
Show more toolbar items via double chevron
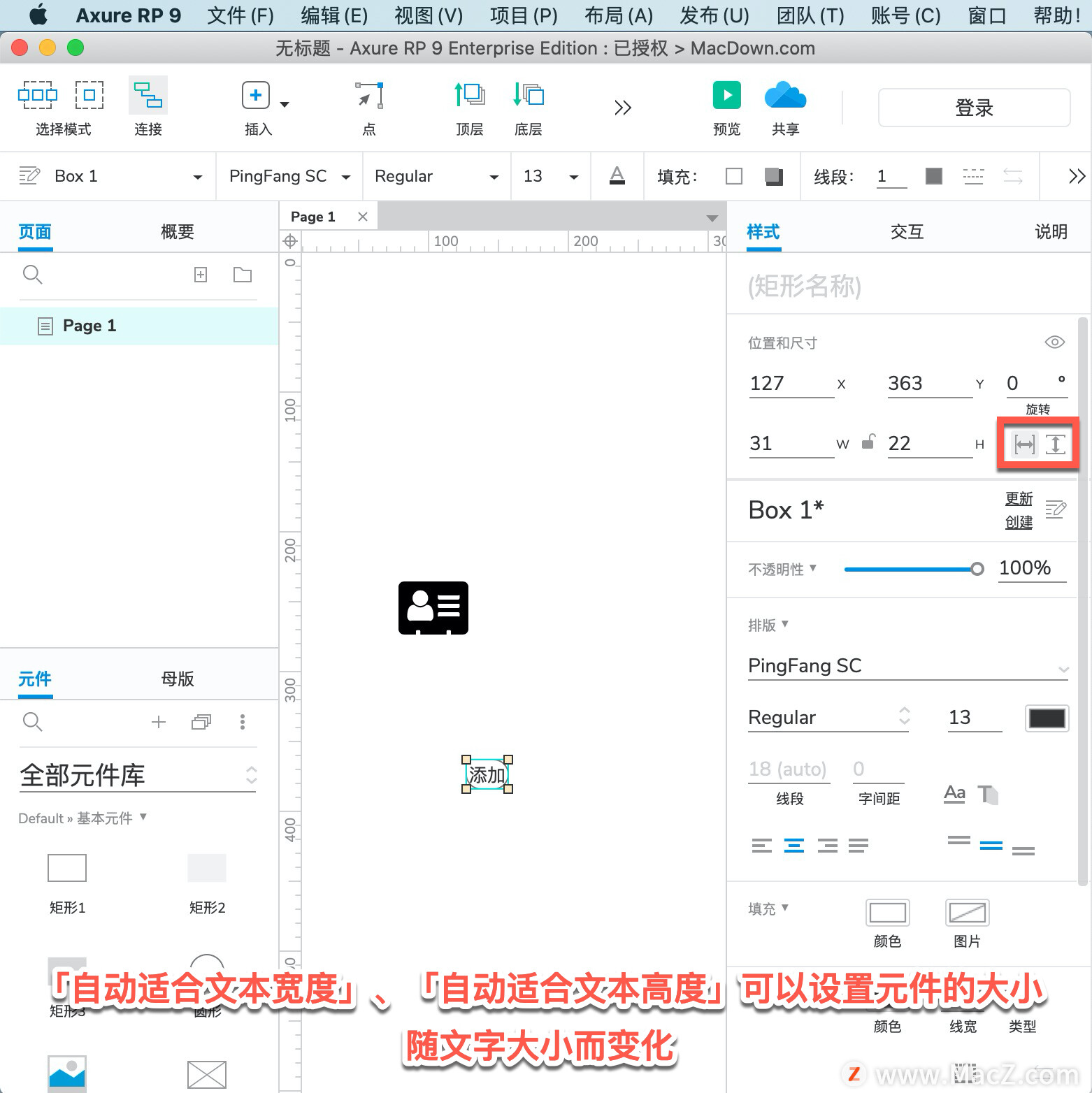click(x=623, y=108)
